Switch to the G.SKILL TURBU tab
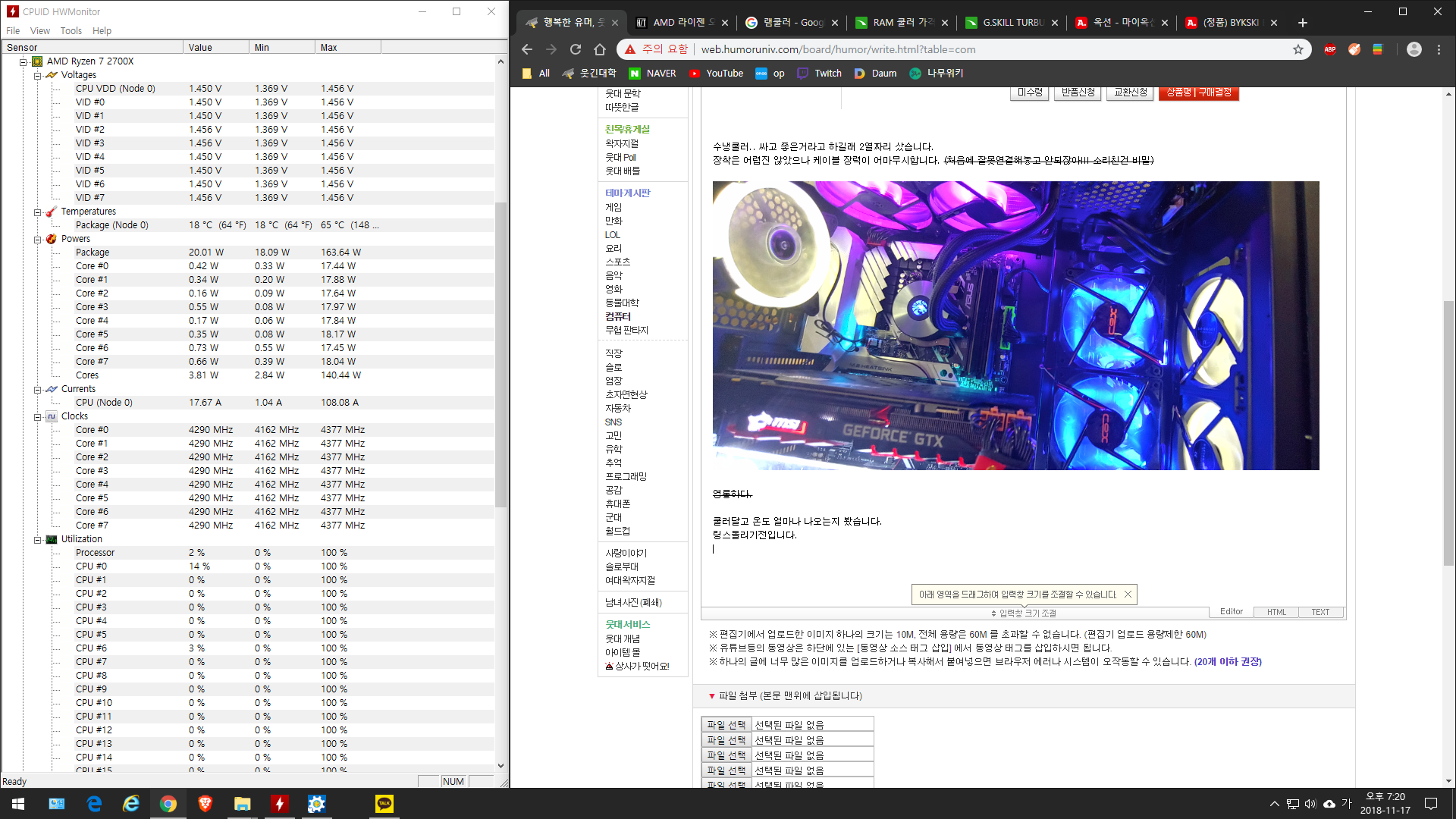 [x=1012, y=23]
